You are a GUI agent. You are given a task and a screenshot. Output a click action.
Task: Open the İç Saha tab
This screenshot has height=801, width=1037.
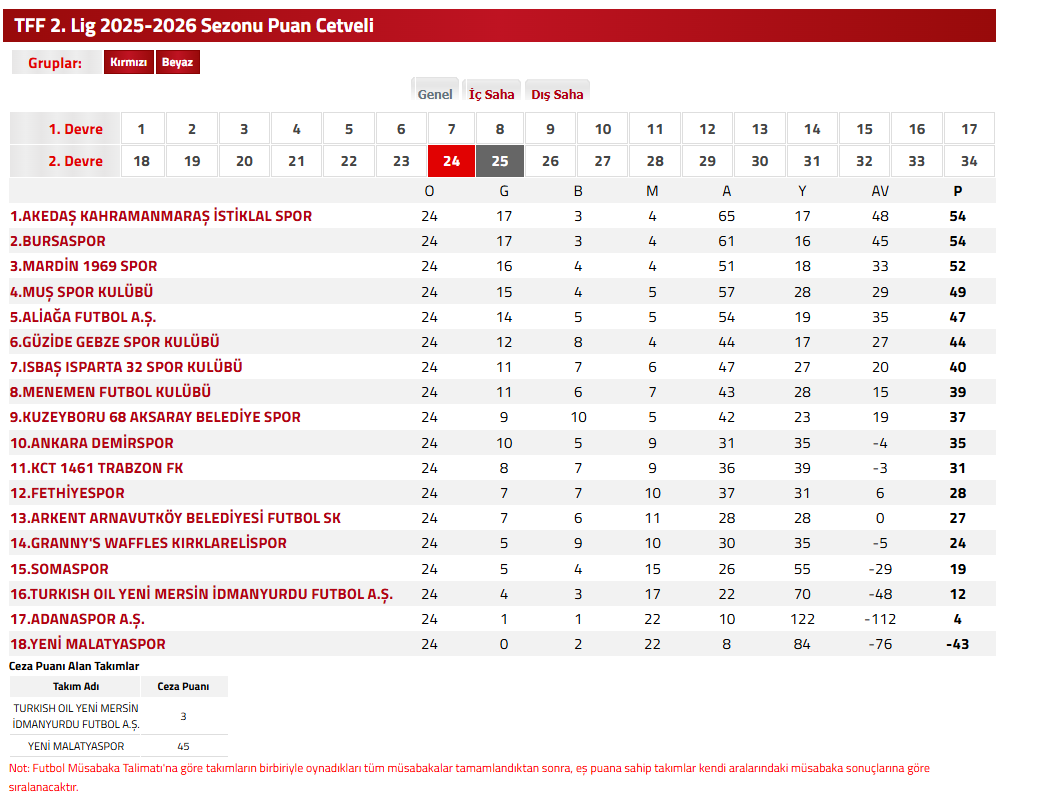point(491,94)
